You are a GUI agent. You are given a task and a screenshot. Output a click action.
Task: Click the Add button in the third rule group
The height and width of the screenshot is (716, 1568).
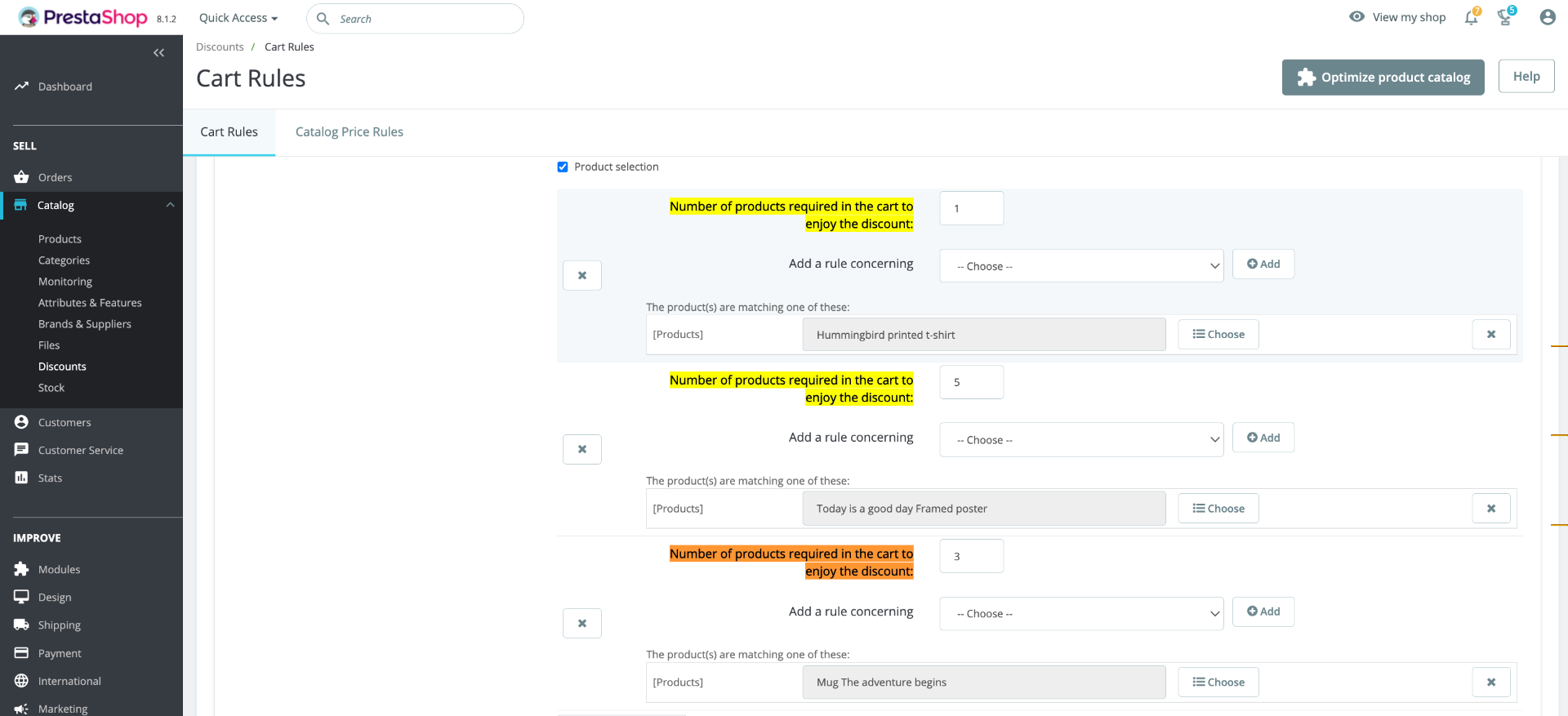[1263, 611]
